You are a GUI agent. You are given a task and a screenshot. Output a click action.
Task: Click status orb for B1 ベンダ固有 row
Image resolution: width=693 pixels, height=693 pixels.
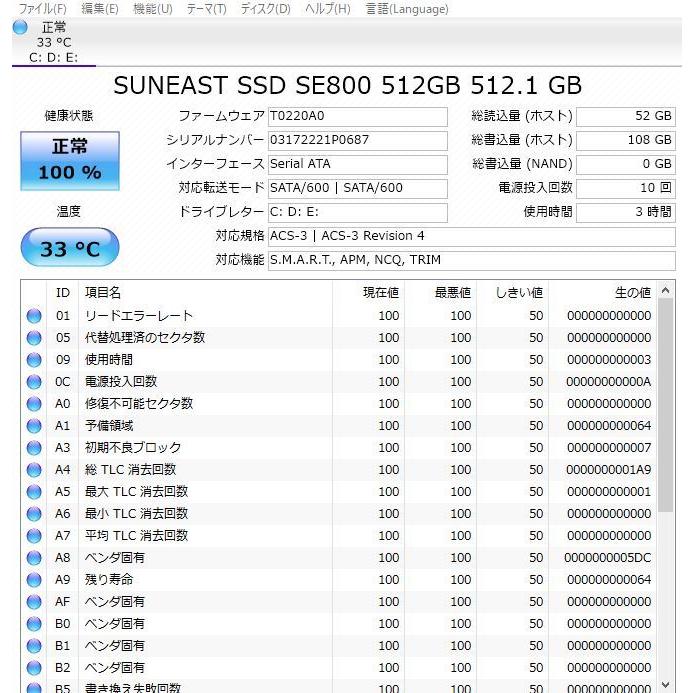(x=34, y=646)
